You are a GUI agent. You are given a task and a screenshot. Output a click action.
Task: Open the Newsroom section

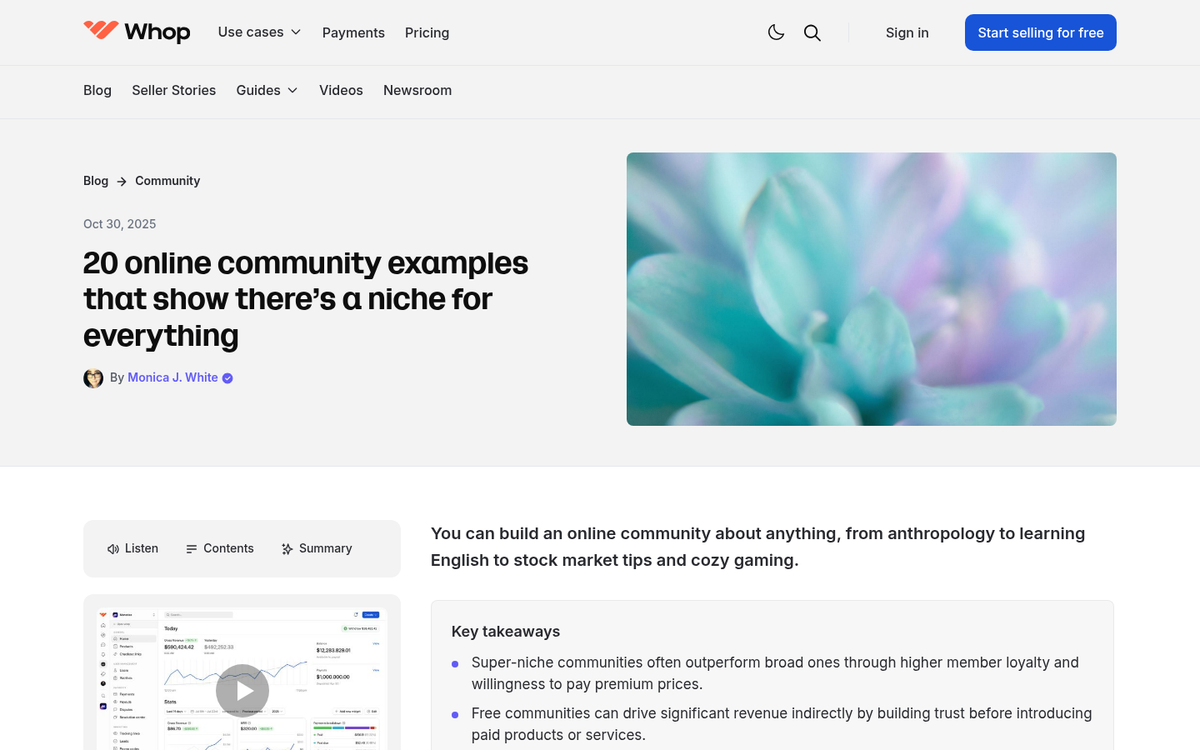(417, 90)
